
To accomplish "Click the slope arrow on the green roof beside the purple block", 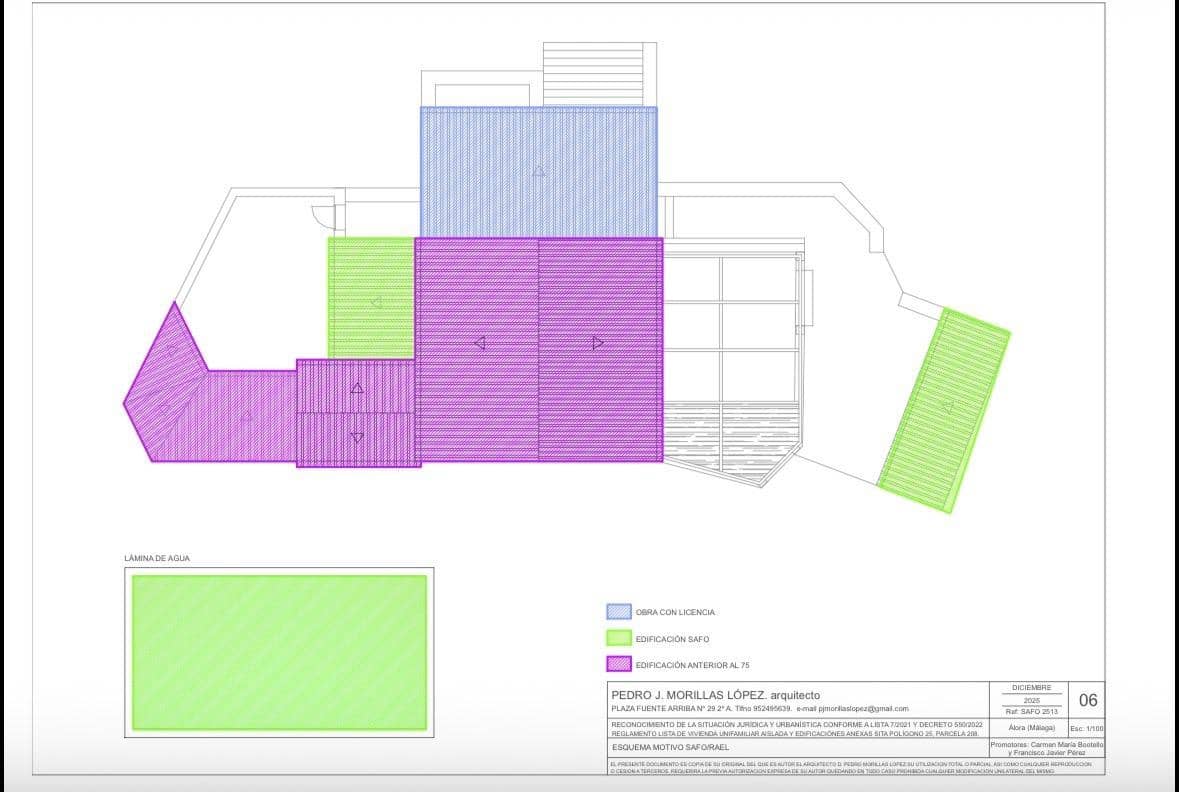I will point(376,302).
